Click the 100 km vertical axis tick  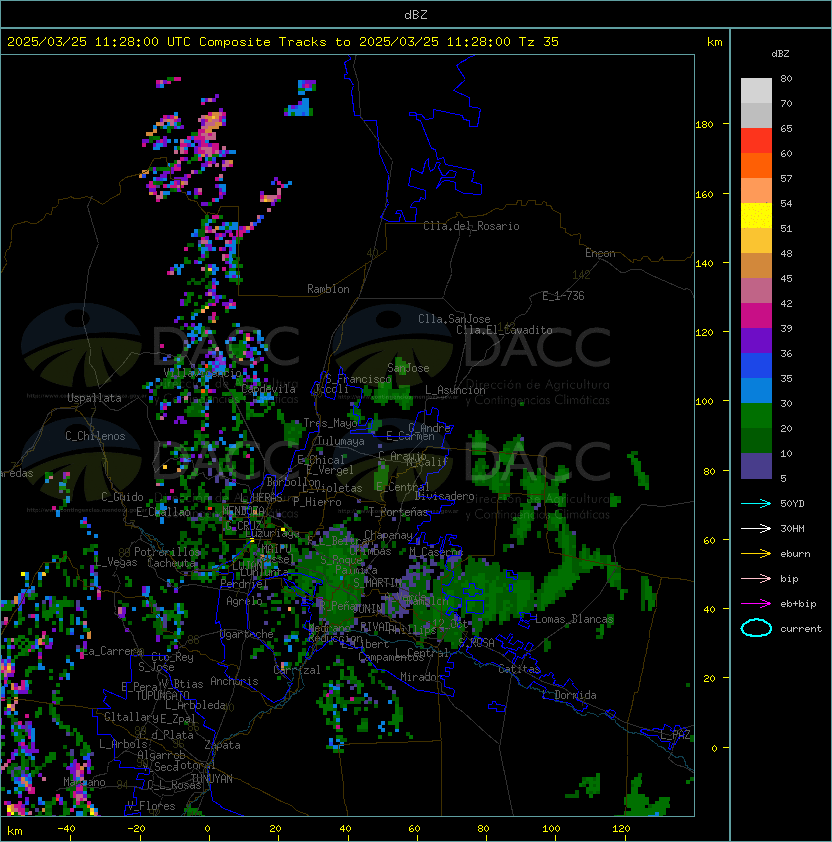(704, 401)
